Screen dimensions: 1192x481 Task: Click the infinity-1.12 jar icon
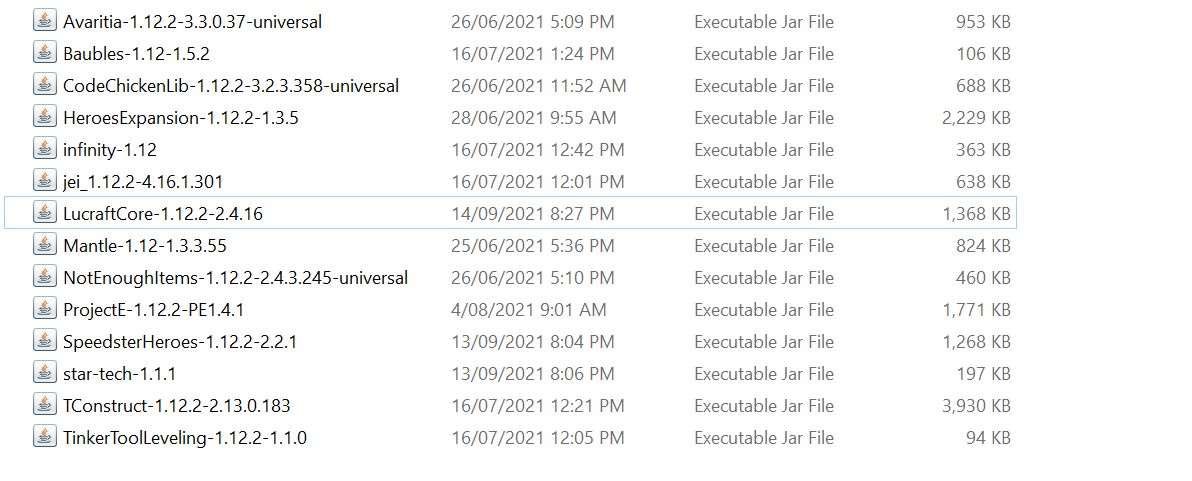click(45, 149)
